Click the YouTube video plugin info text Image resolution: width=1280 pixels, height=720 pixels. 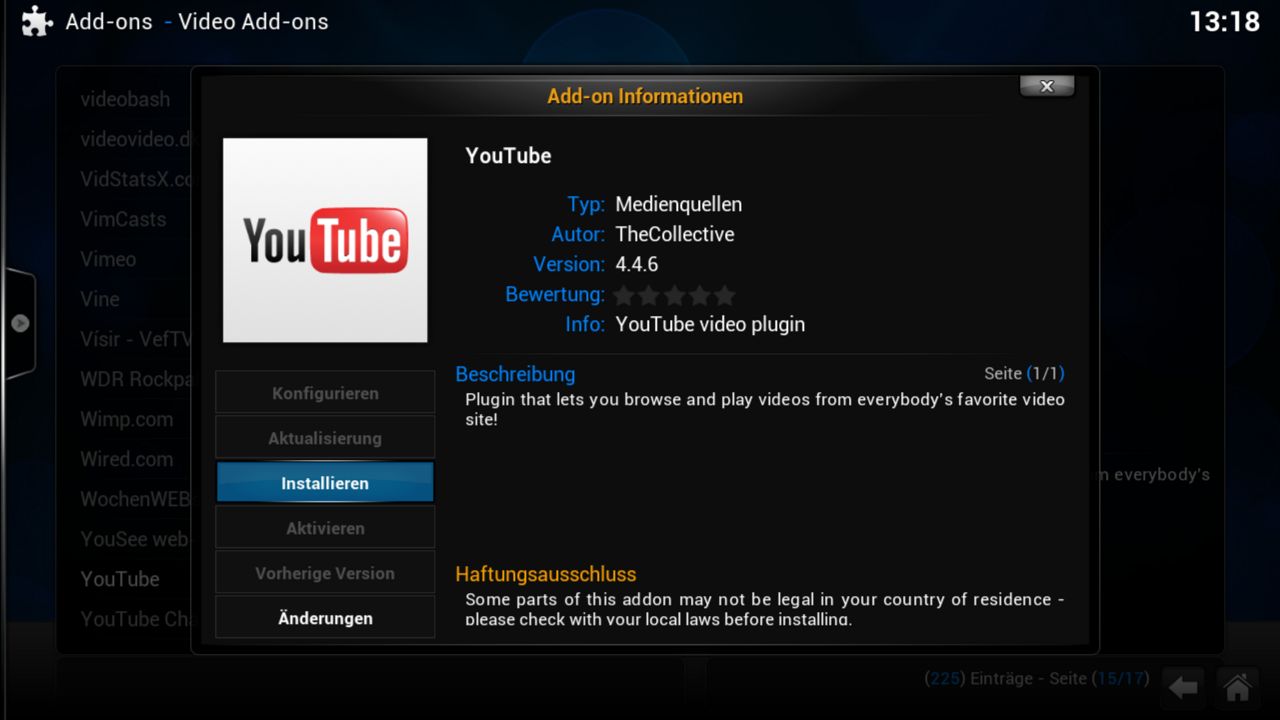710,324
